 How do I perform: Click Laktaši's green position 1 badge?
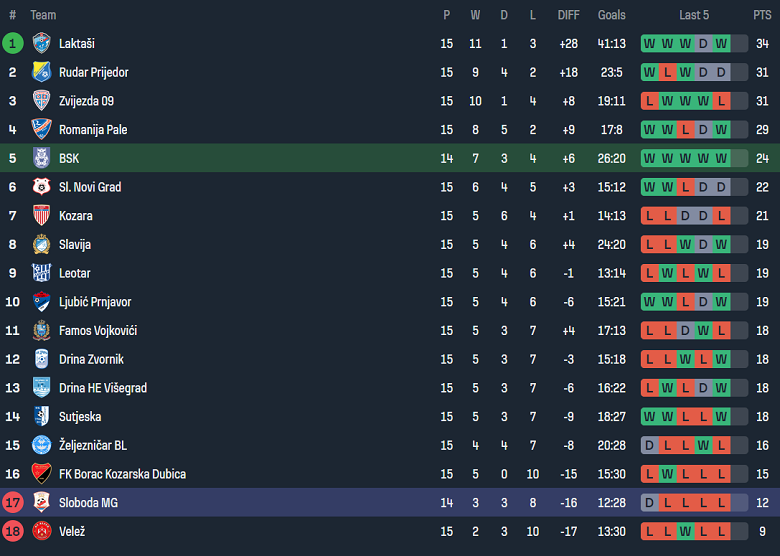(x=13, y=43)
